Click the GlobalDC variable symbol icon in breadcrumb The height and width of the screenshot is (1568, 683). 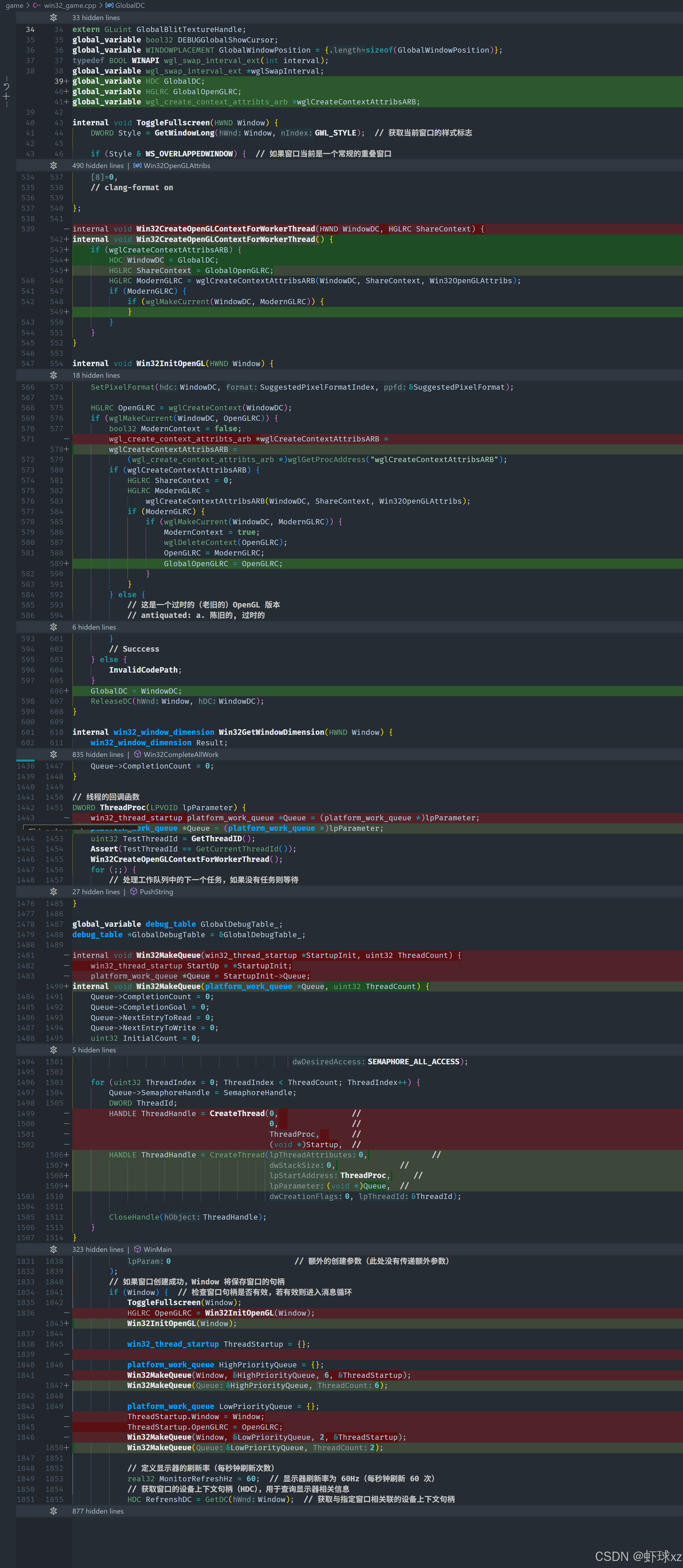109,6
